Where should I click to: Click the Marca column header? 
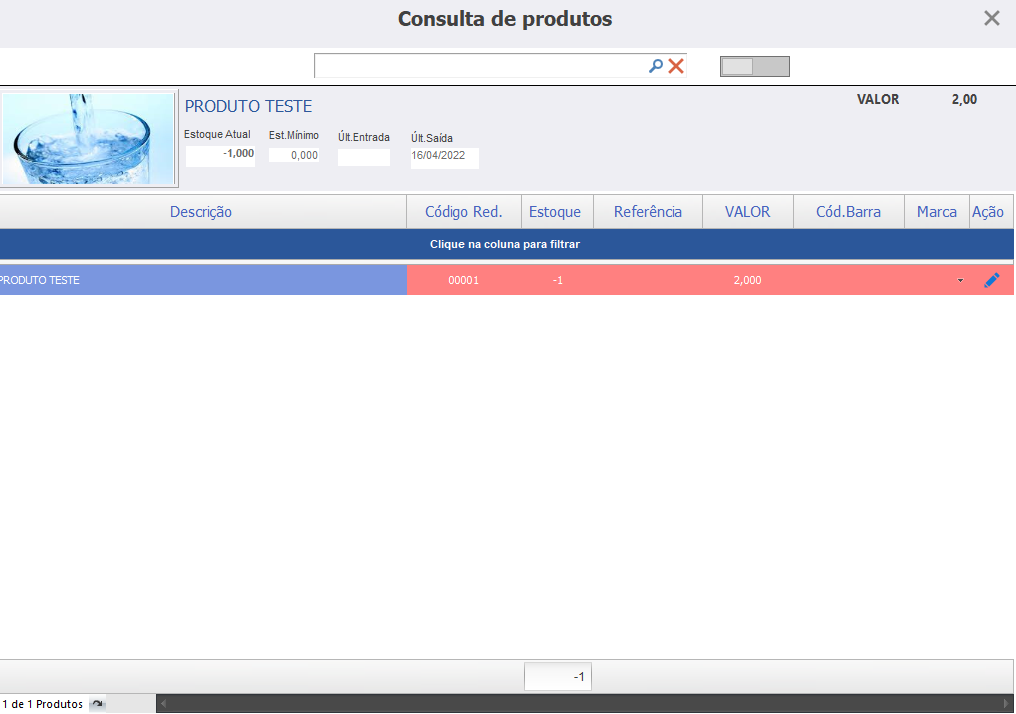[937, 212]
